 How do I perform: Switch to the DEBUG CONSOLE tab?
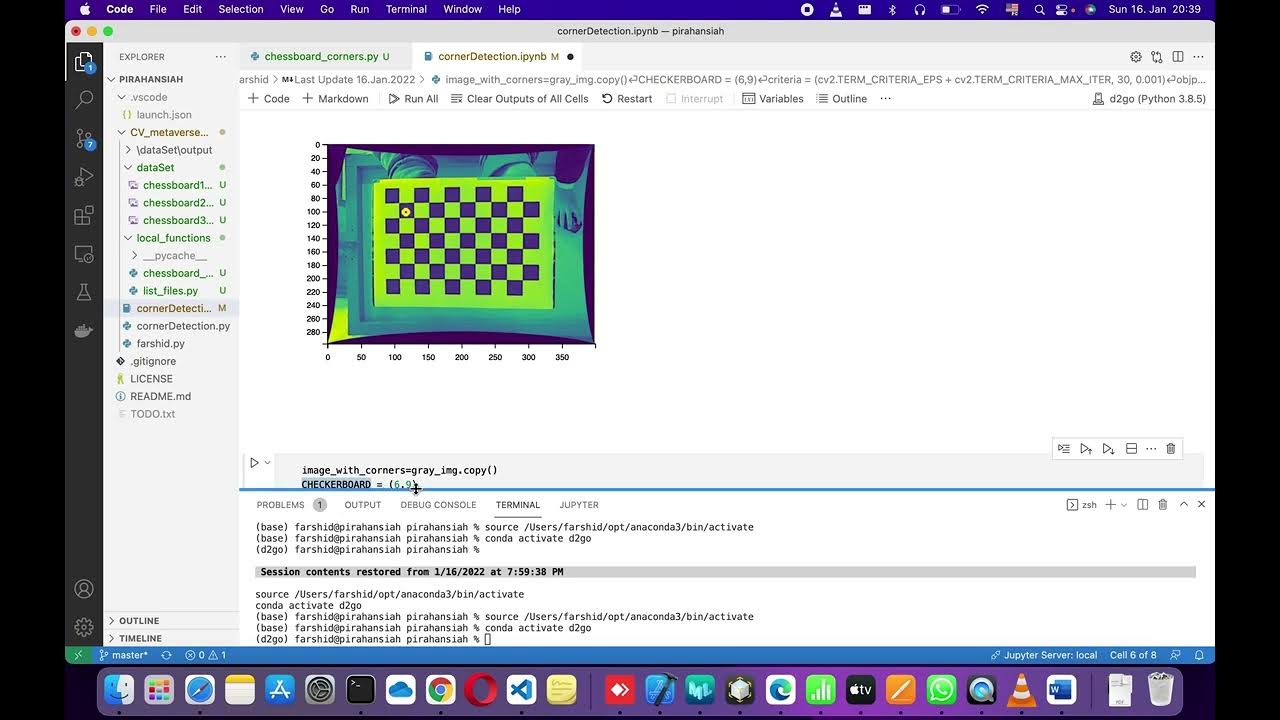(438, 505)
